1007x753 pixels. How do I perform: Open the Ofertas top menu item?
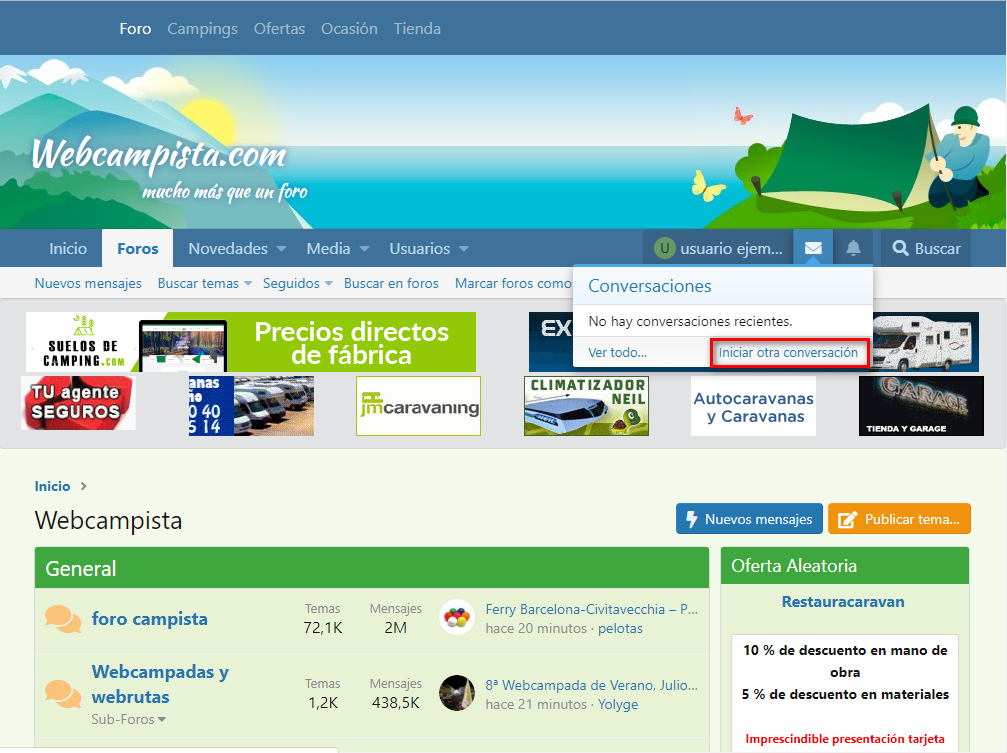(279, 29)
